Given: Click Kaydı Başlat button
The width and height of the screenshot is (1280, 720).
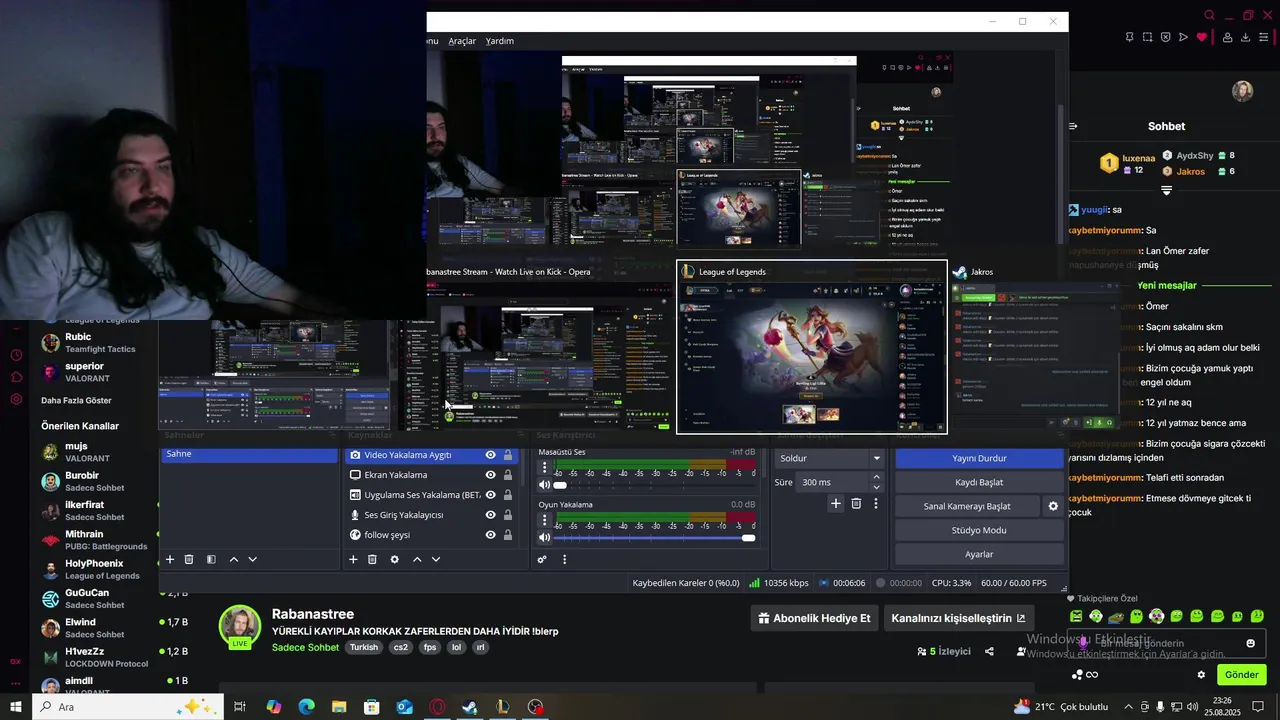Looking at the screenshot, I should point(979,482).
